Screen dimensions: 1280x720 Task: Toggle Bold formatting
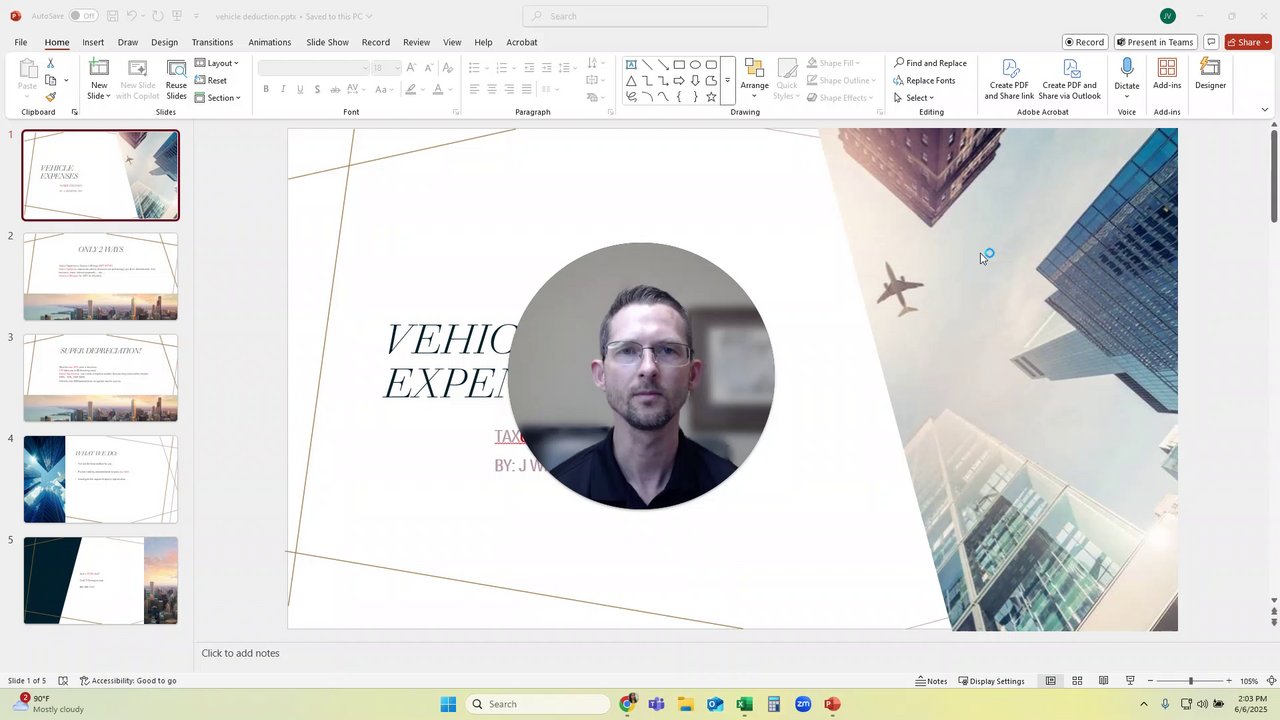pos(266,89)
